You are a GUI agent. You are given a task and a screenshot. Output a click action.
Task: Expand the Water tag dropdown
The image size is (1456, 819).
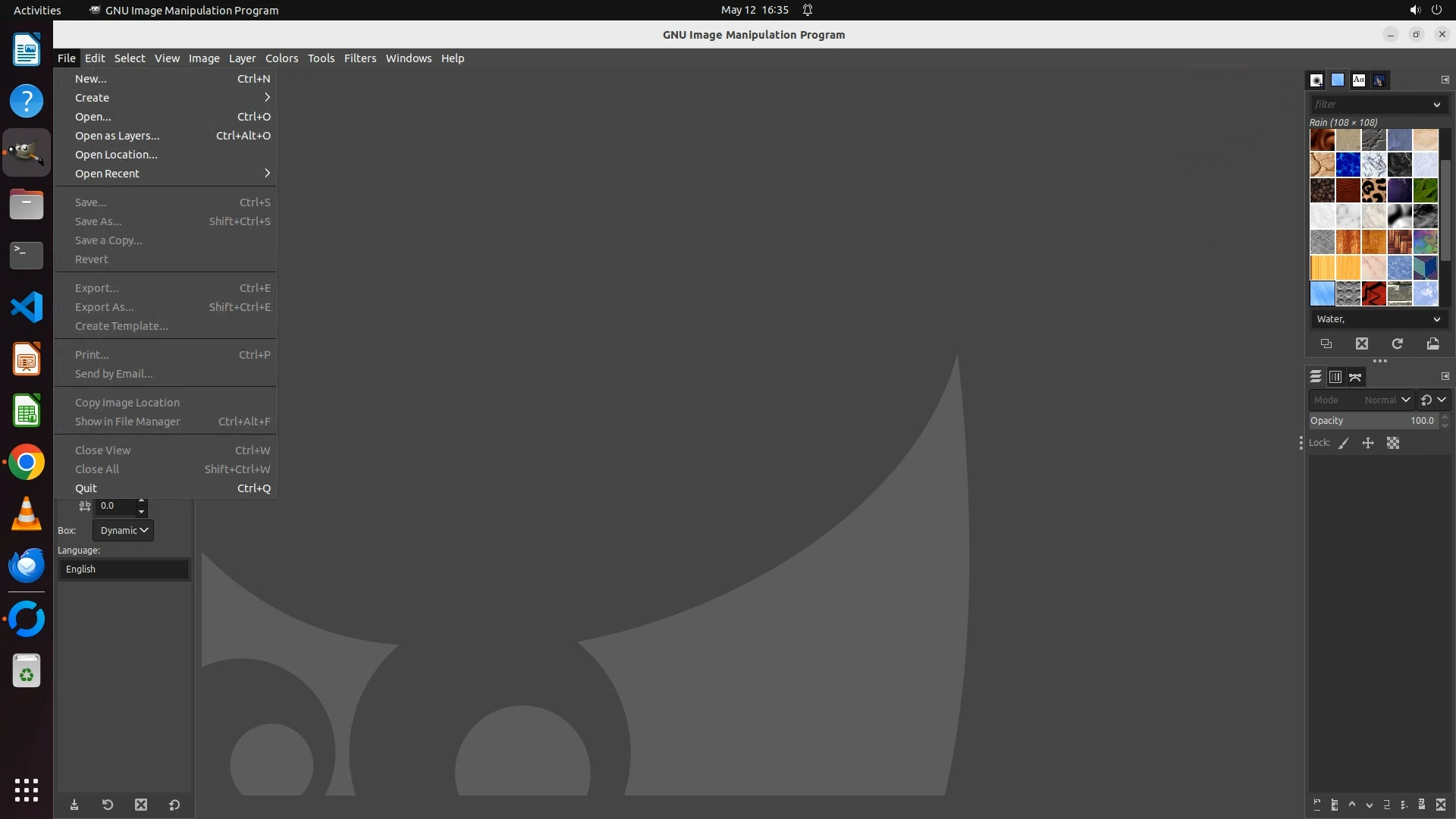[1436, 319]
